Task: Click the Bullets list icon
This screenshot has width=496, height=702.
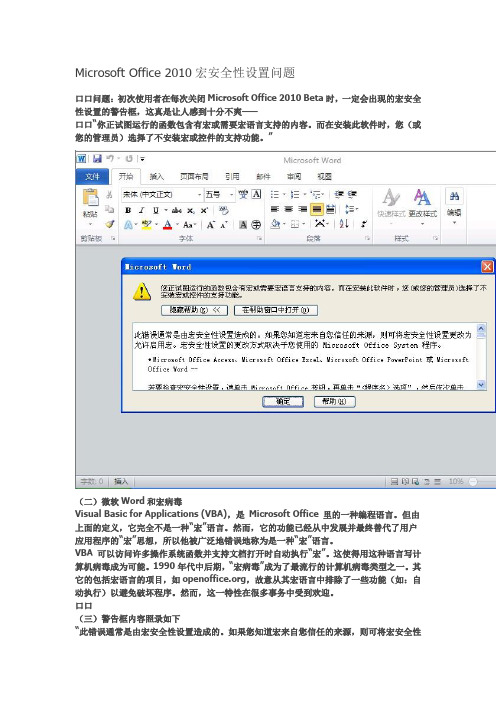Action: coord(274,194)
